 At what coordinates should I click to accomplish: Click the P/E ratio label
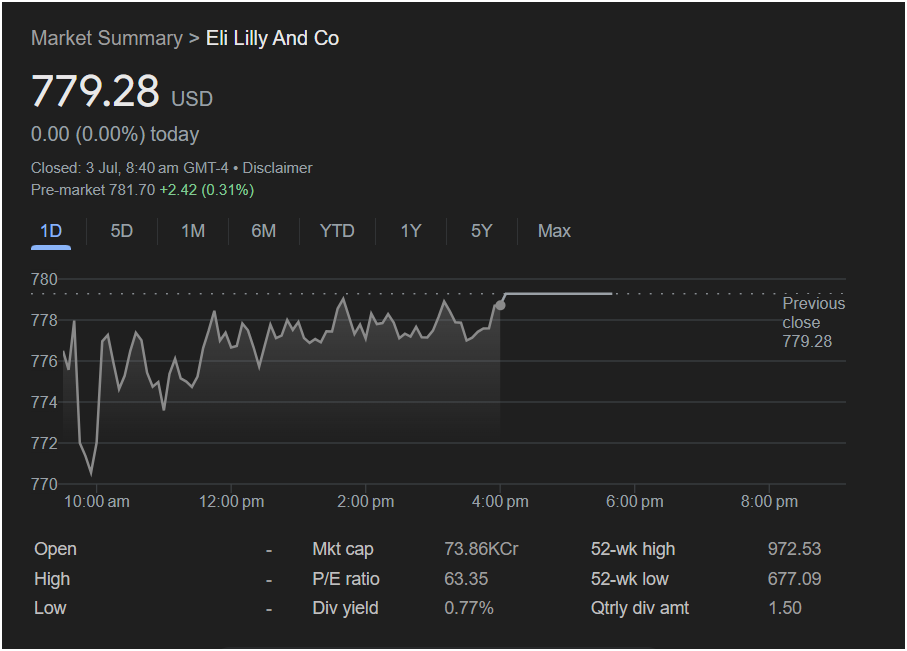point(346,579)
